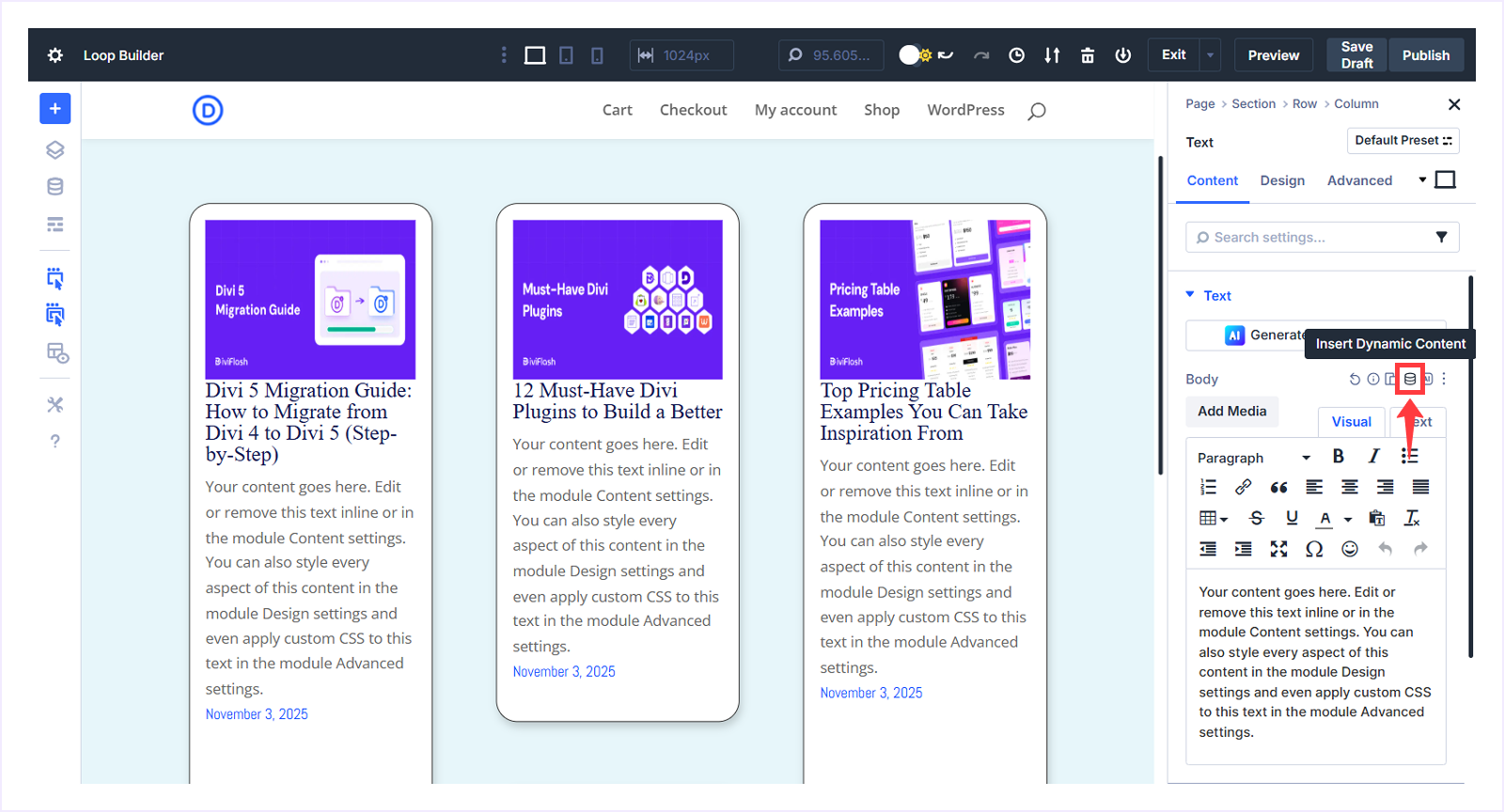Open the table insert dropdown

click(1214, 518)
